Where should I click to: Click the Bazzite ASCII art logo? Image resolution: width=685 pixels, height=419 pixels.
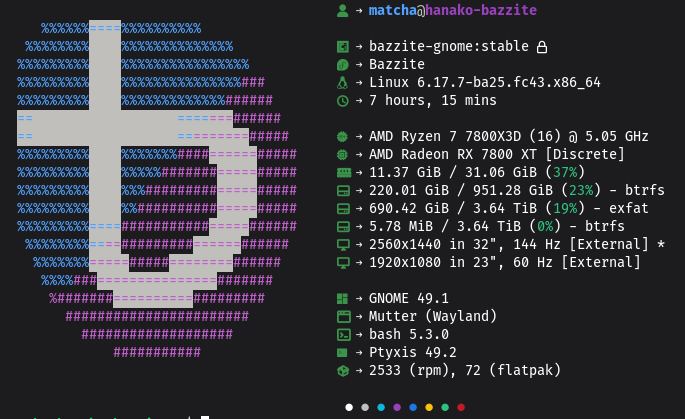[x=157, y=190]
